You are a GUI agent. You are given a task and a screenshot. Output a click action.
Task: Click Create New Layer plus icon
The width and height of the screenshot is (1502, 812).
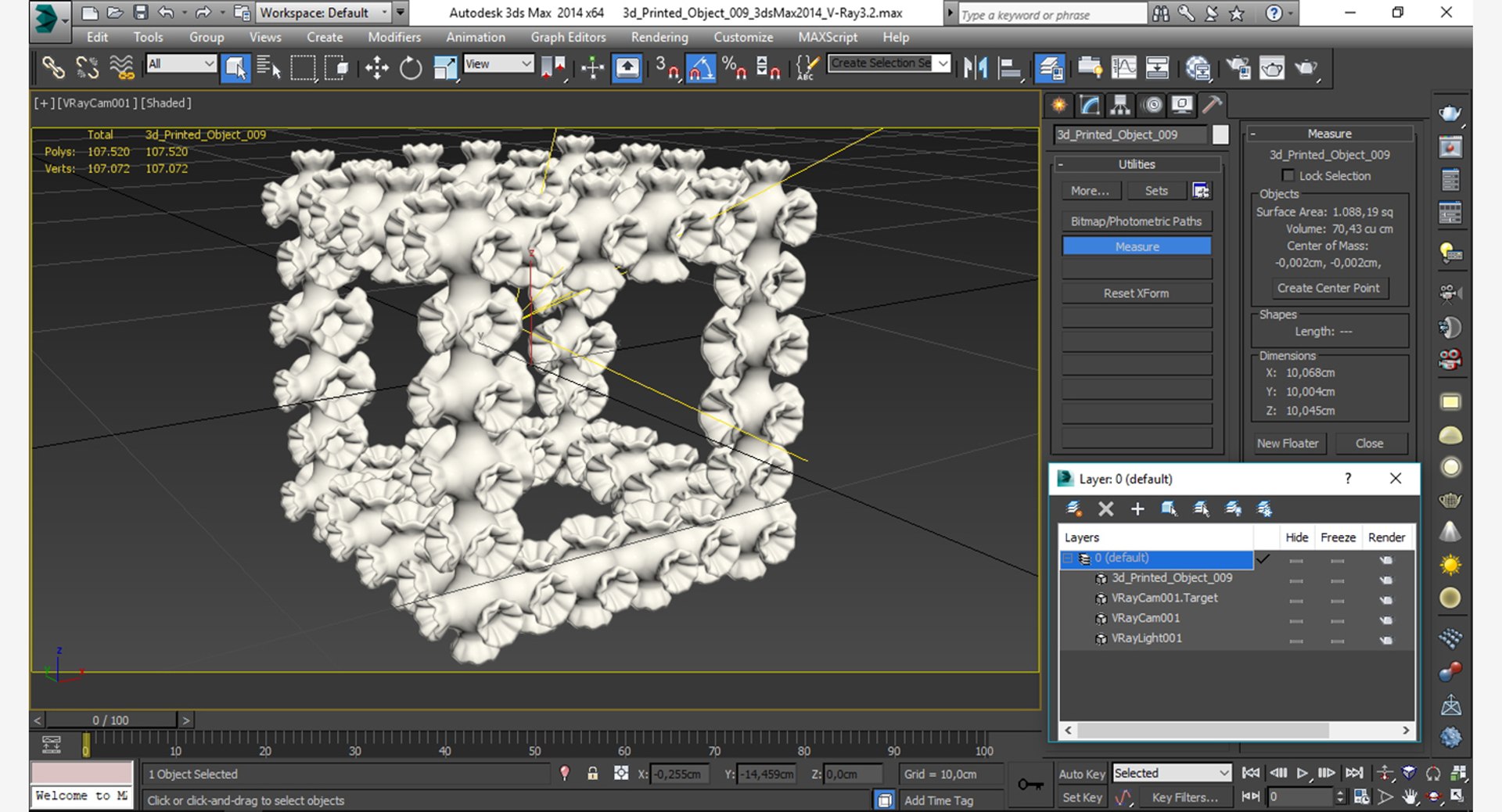click(1137, 509)
